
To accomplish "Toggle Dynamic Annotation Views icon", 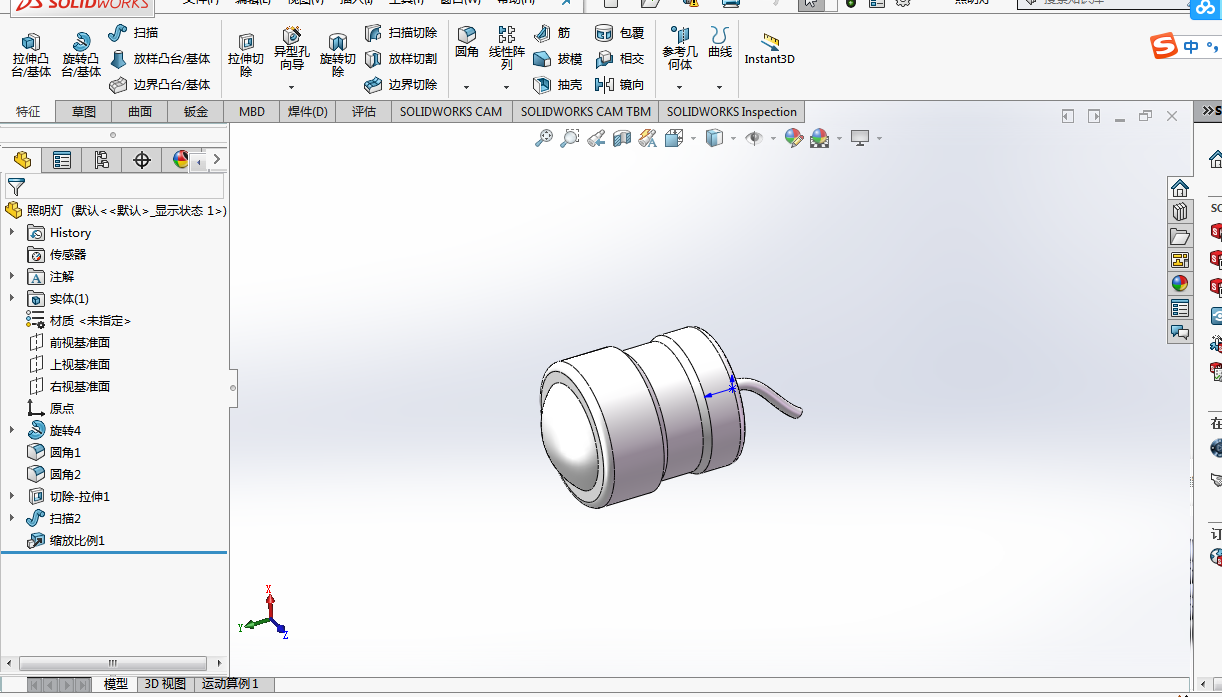I will click(x=648, y=138).
